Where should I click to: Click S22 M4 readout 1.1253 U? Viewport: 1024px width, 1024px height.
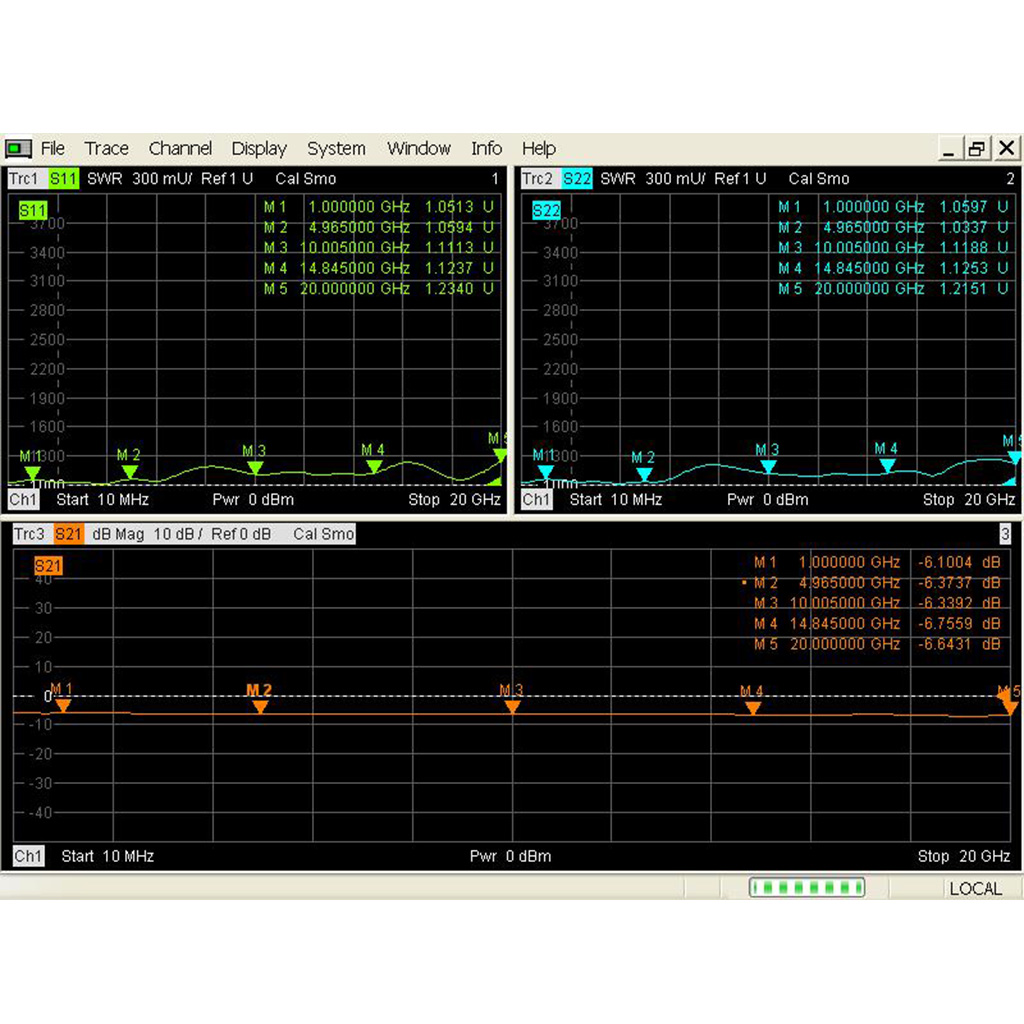(x=973, y=268)
